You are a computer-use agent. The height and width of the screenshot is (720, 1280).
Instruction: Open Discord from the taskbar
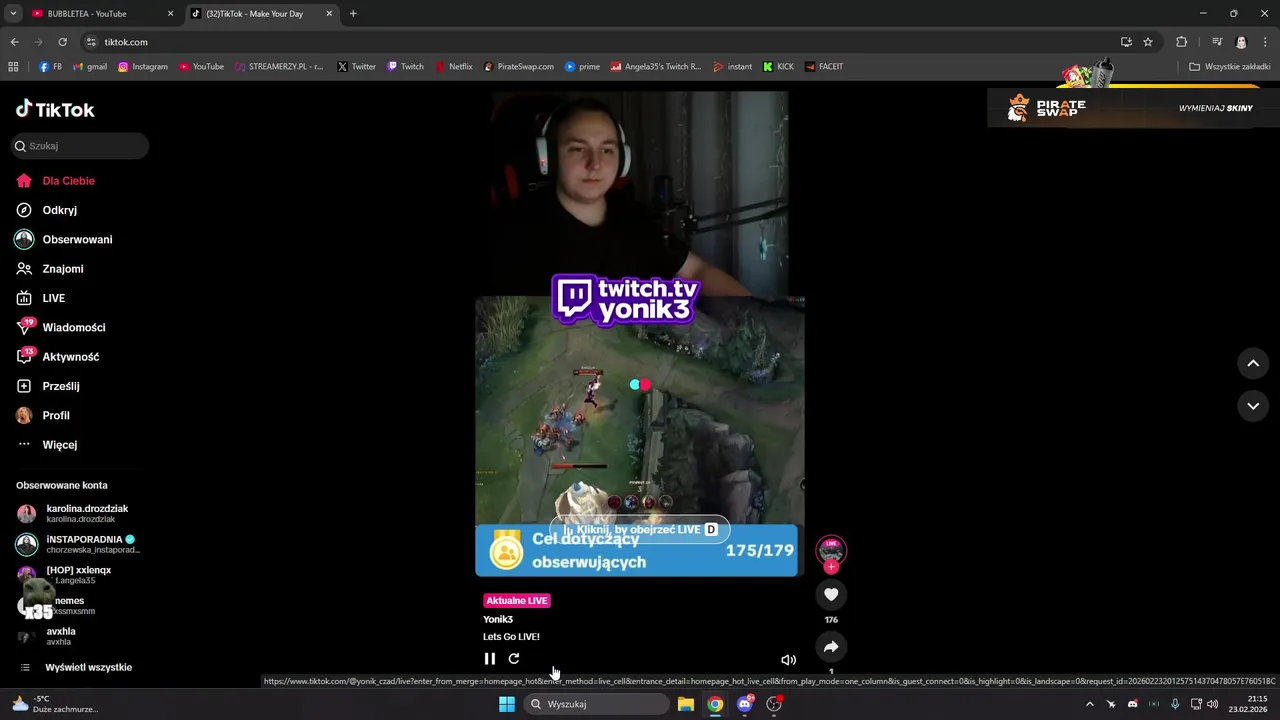[745, 704]
